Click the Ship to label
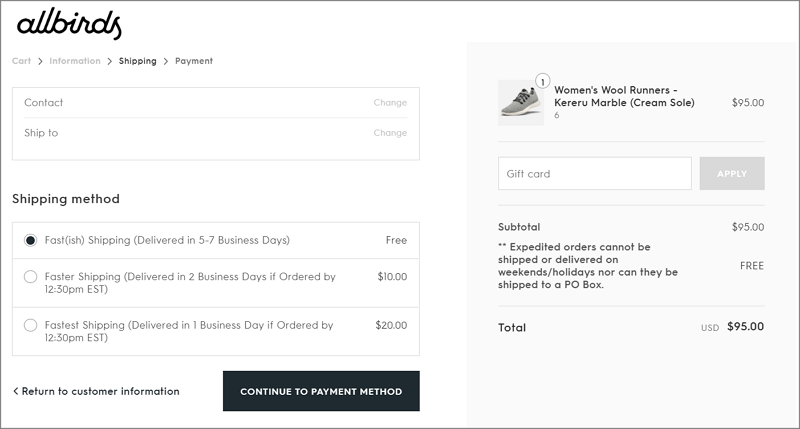Image resolution: width=800 pixels, height=429 pixels. tap(41, 133)
